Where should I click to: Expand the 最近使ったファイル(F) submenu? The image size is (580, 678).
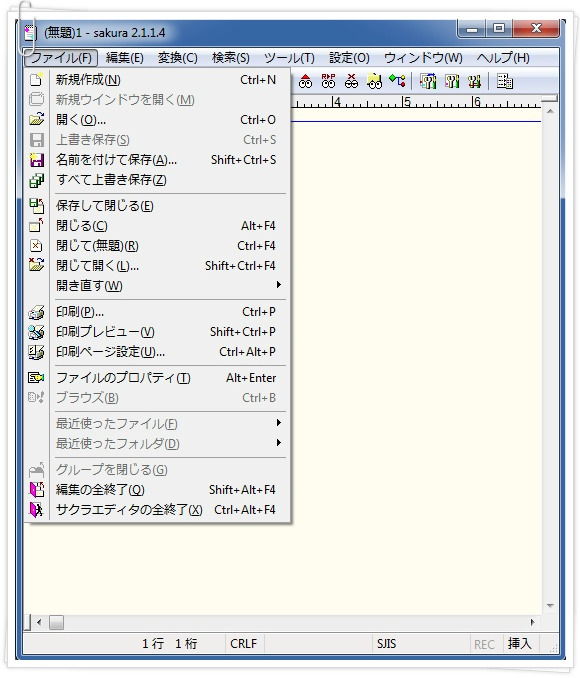(x=157, y=423)
